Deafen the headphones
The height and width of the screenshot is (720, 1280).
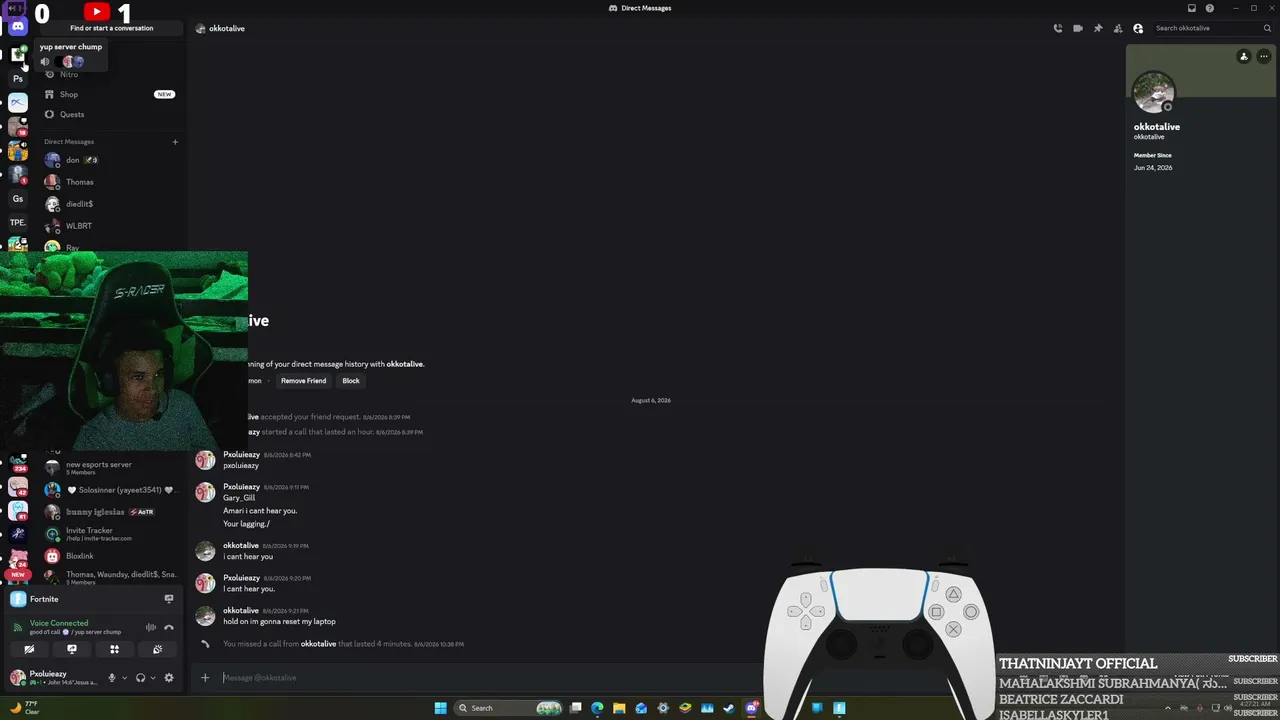coord(140,678)
